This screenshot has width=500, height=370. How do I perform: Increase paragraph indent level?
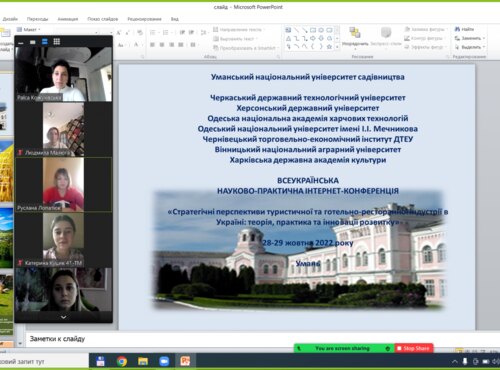click(191, 33)
